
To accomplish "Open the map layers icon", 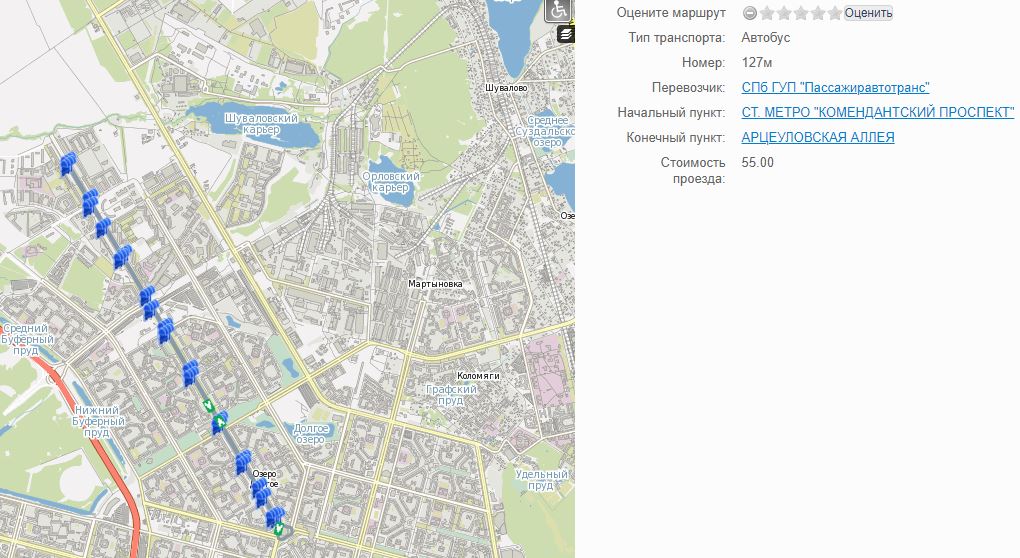I will coord(566,34).
